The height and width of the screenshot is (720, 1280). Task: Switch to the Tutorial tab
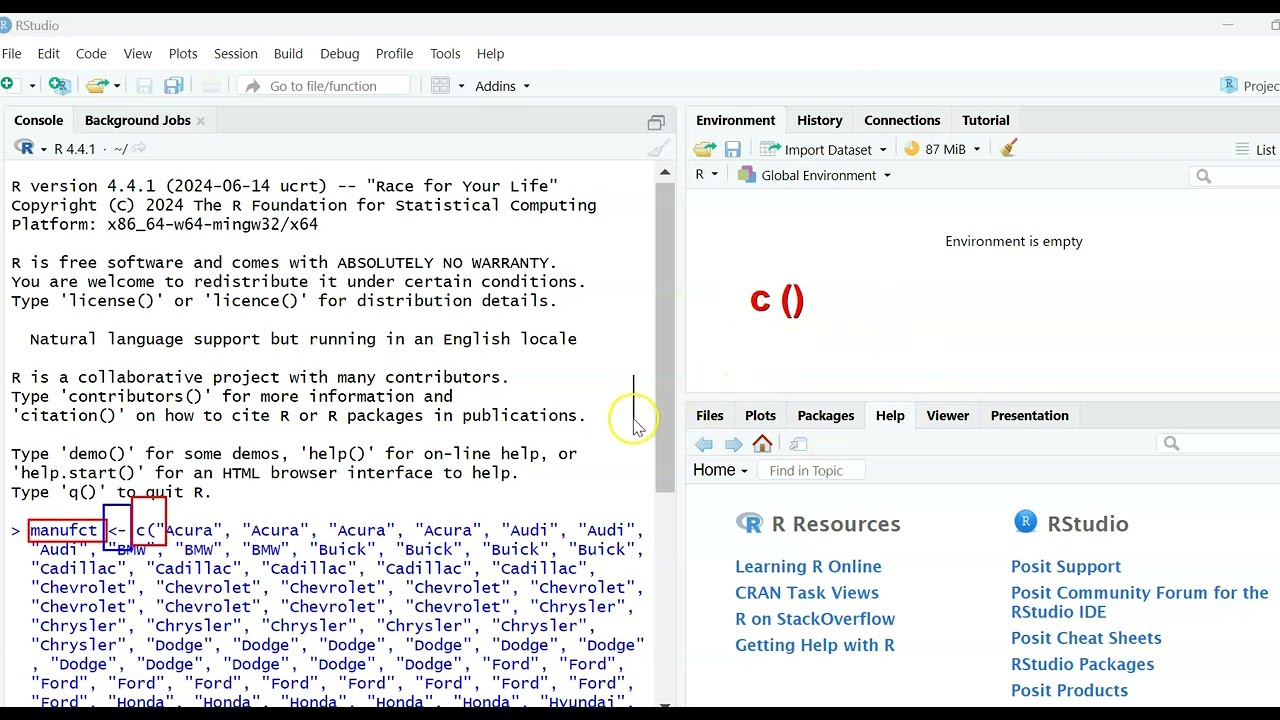(x=986, y=120)
